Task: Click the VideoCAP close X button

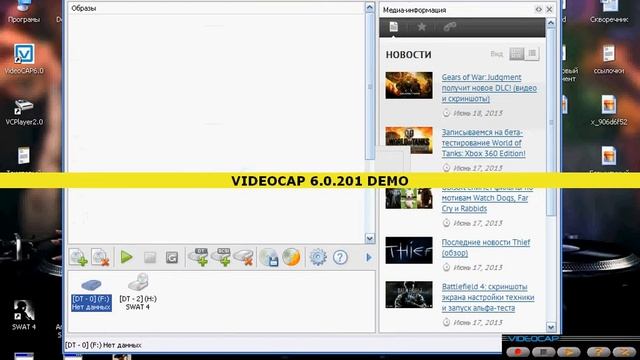Action: [x=624, y=351]
